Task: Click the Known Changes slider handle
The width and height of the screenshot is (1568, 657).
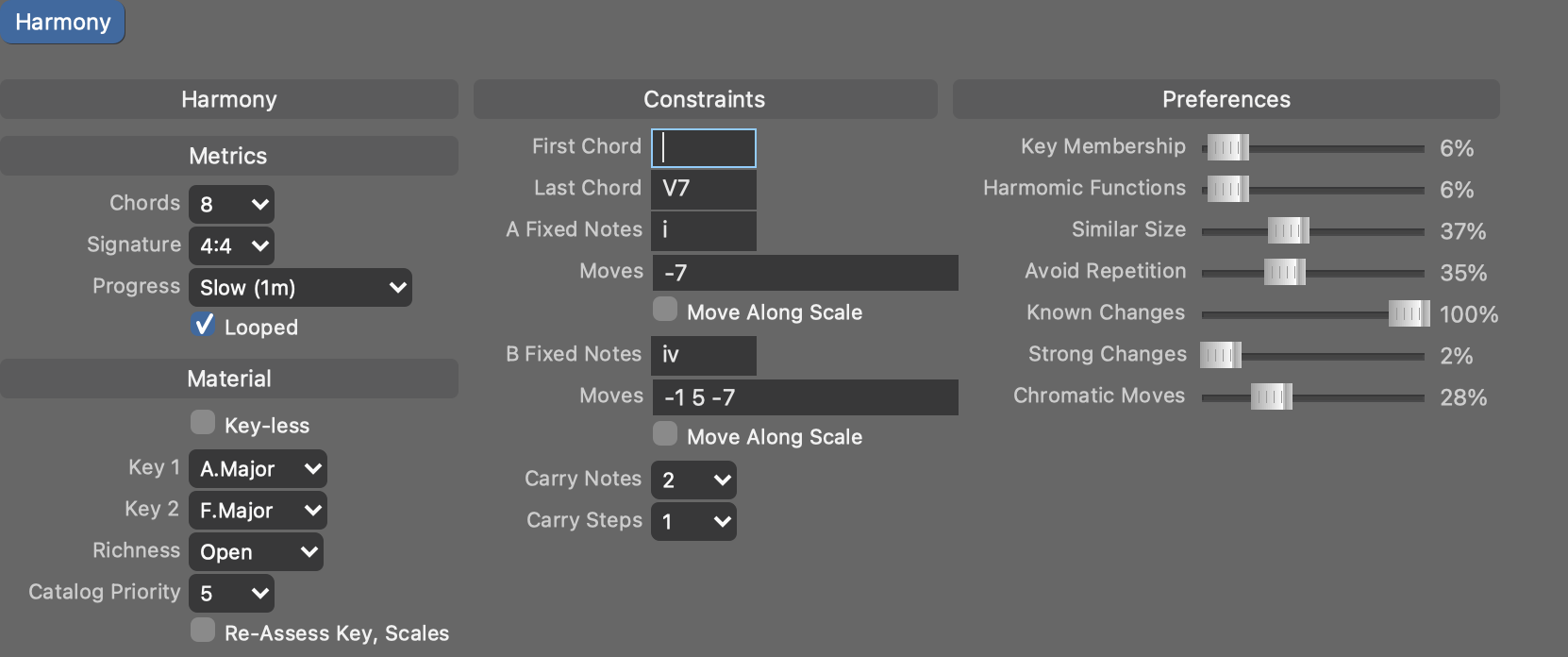Action: pos(1409,314)
